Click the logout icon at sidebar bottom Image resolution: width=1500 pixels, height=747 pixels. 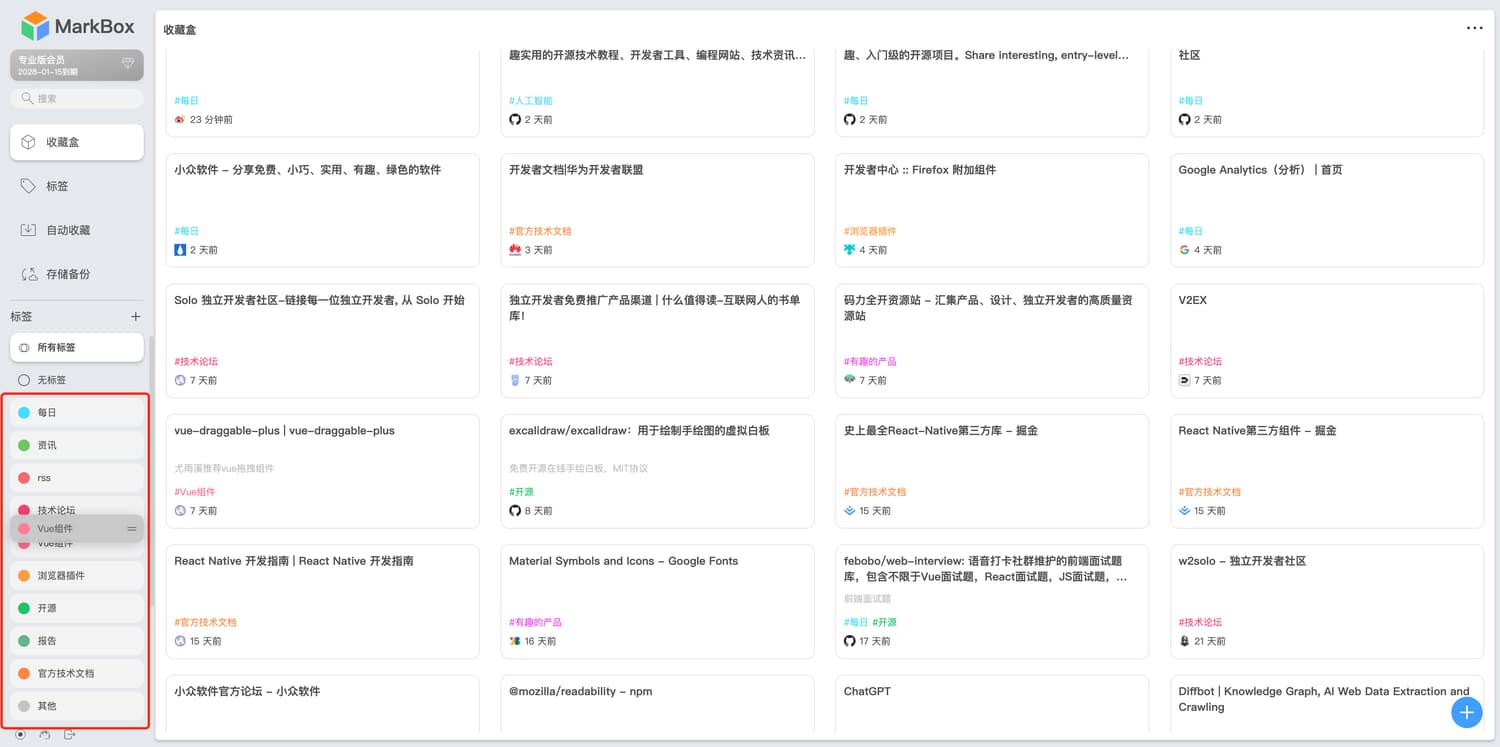69,735
